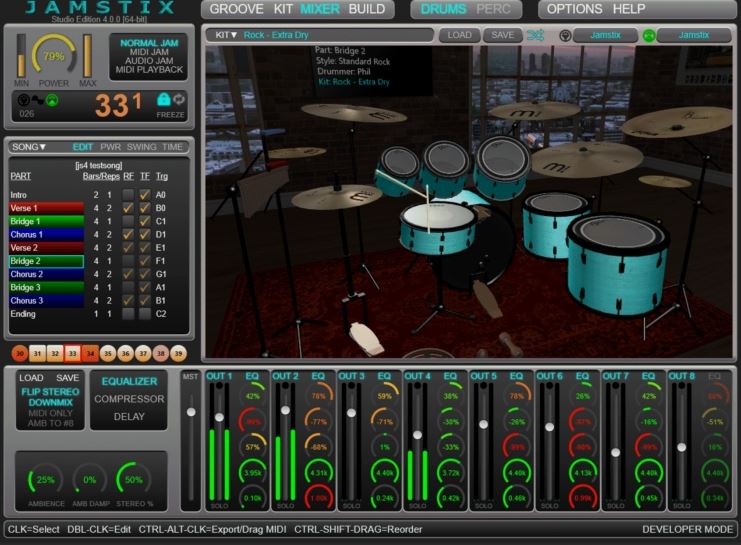This screenshot has height=545, width=741.
Task: Click the snare drum in the kit view
Action: coord(438,228)
